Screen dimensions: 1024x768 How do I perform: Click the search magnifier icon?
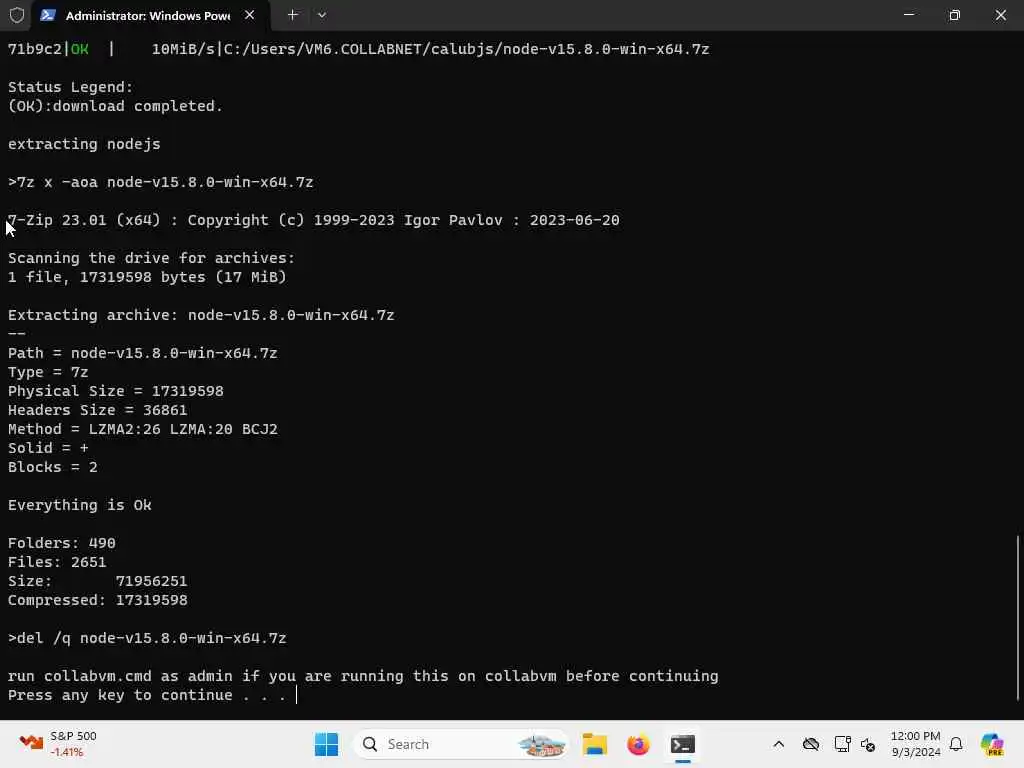point(370,744)
